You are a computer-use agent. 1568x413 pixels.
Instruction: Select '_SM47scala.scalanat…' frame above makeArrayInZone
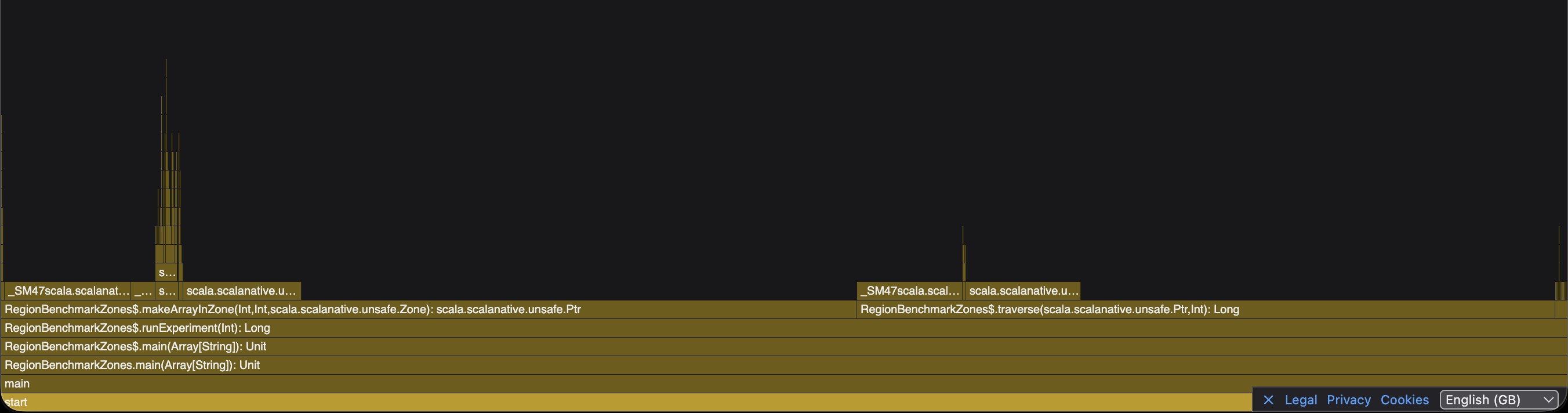[68, 291]
